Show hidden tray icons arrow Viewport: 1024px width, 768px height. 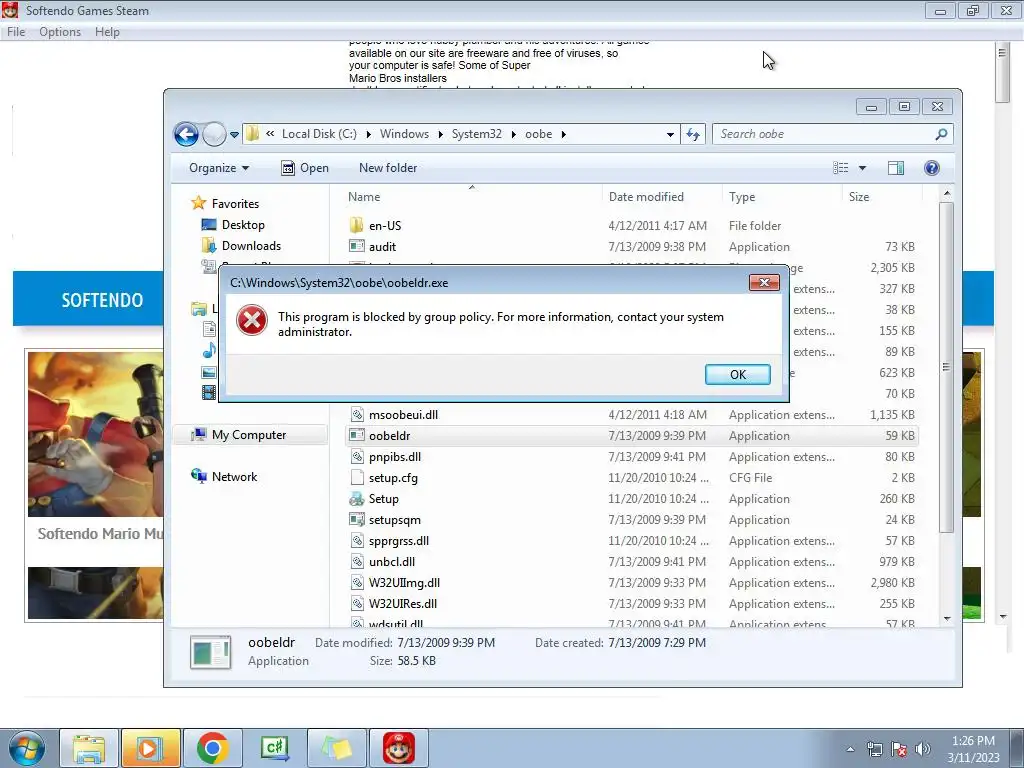point(850,749)
